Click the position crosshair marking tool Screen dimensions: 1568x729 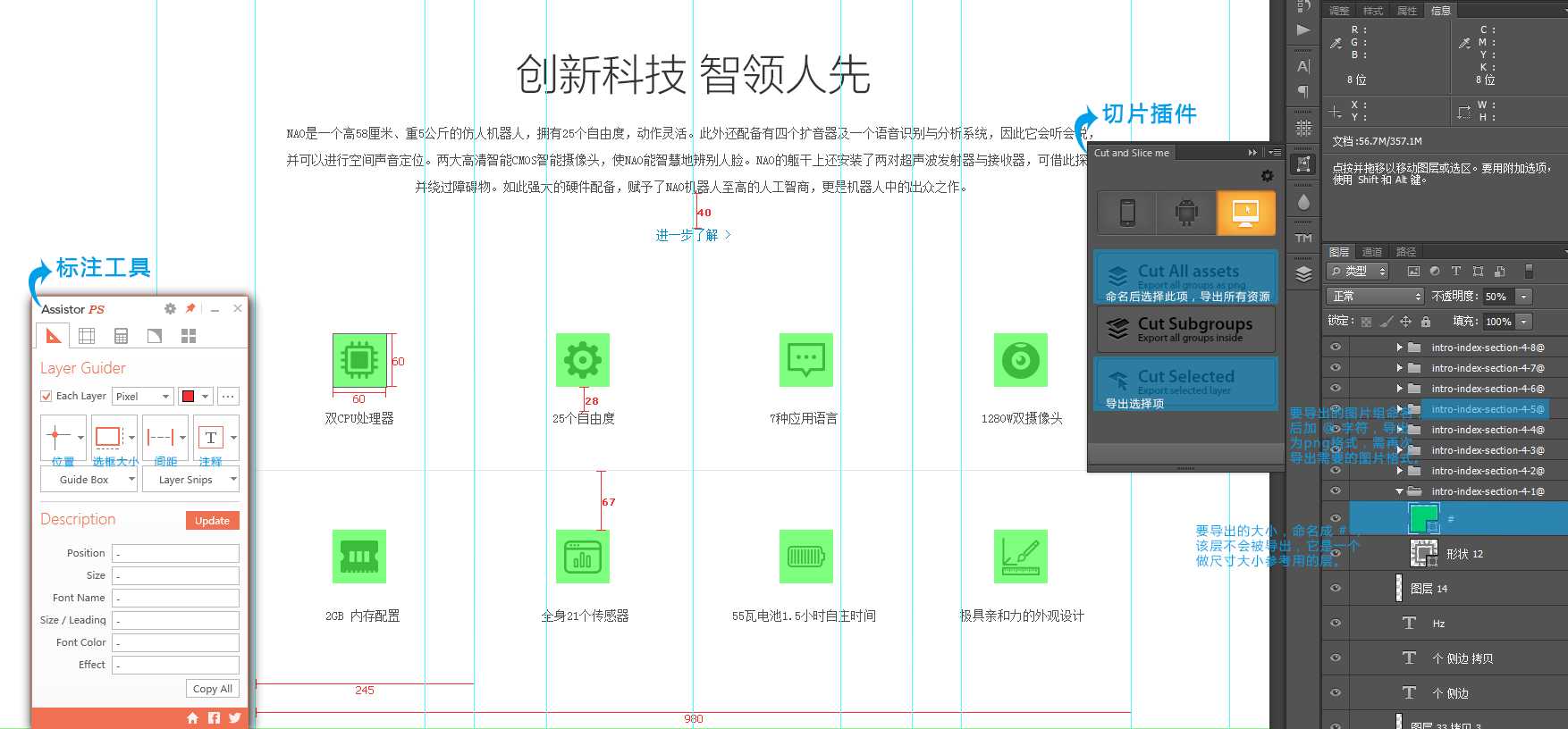(58, 437)
